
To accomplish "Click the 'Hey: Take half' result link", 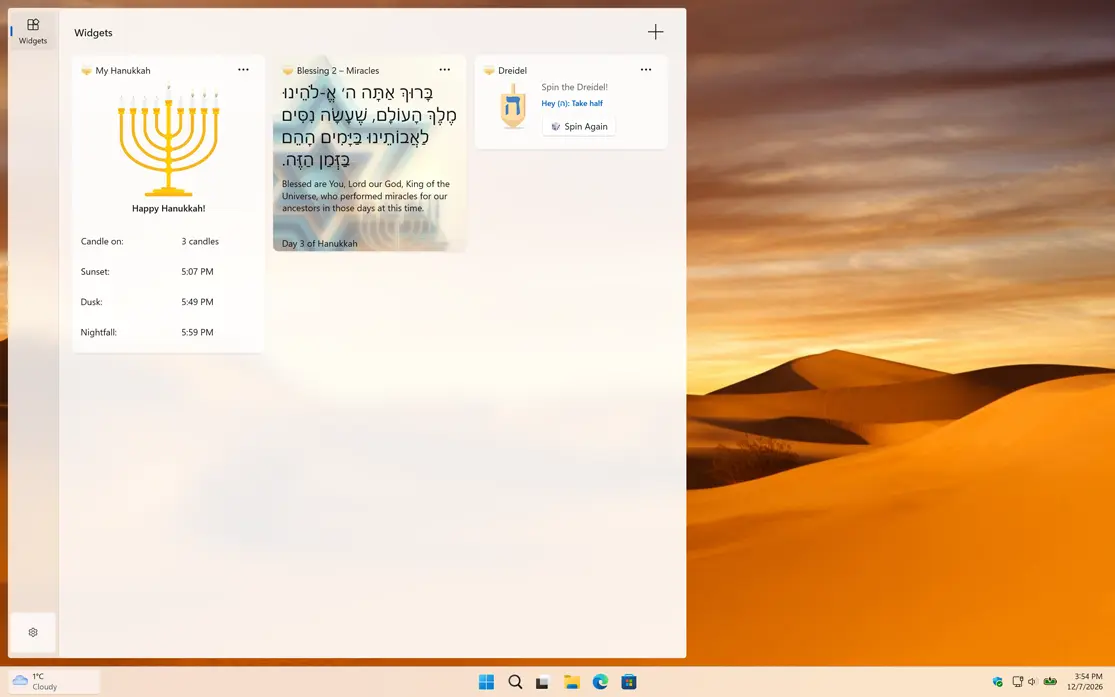I will [x=572, y=103].
